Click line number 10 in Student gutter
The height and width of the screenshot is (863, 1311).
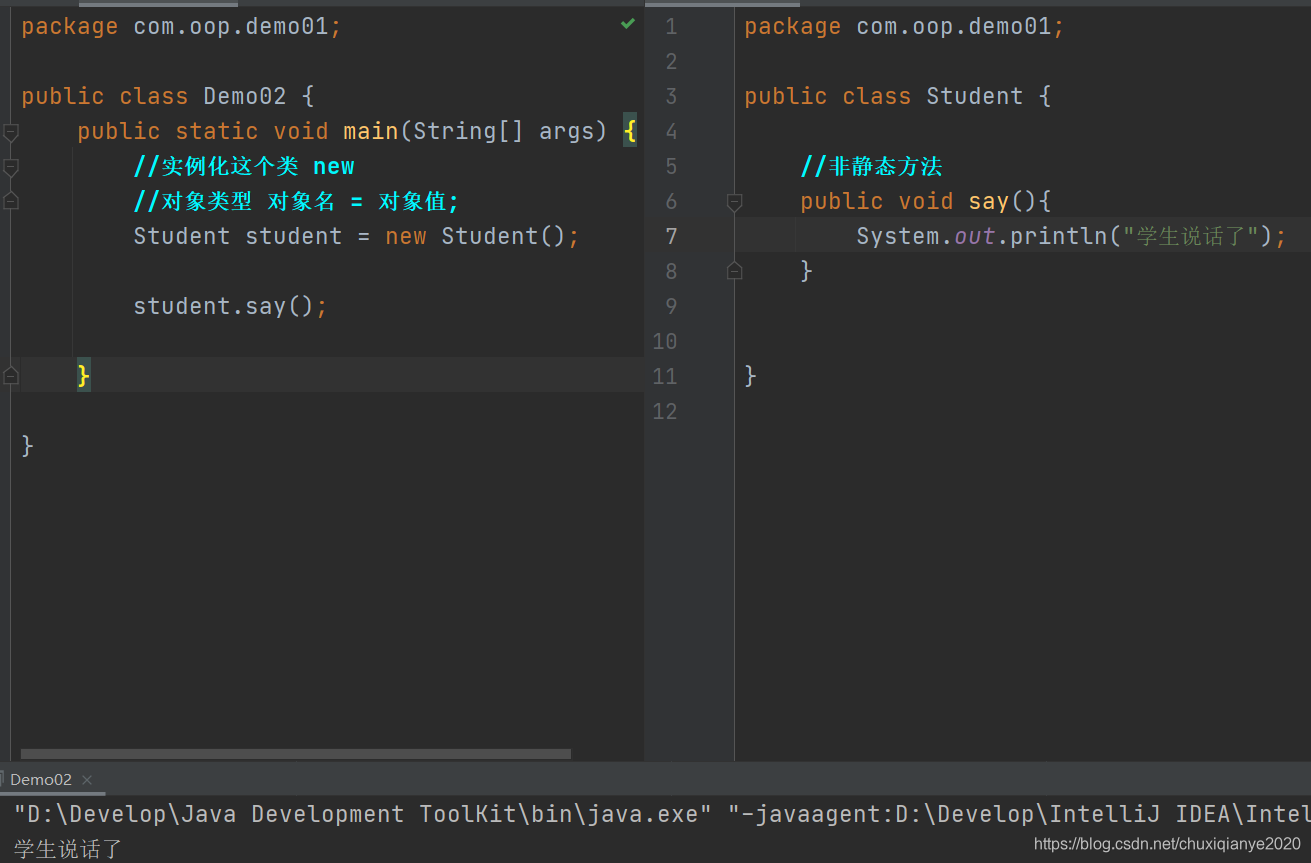coord(665,341)
